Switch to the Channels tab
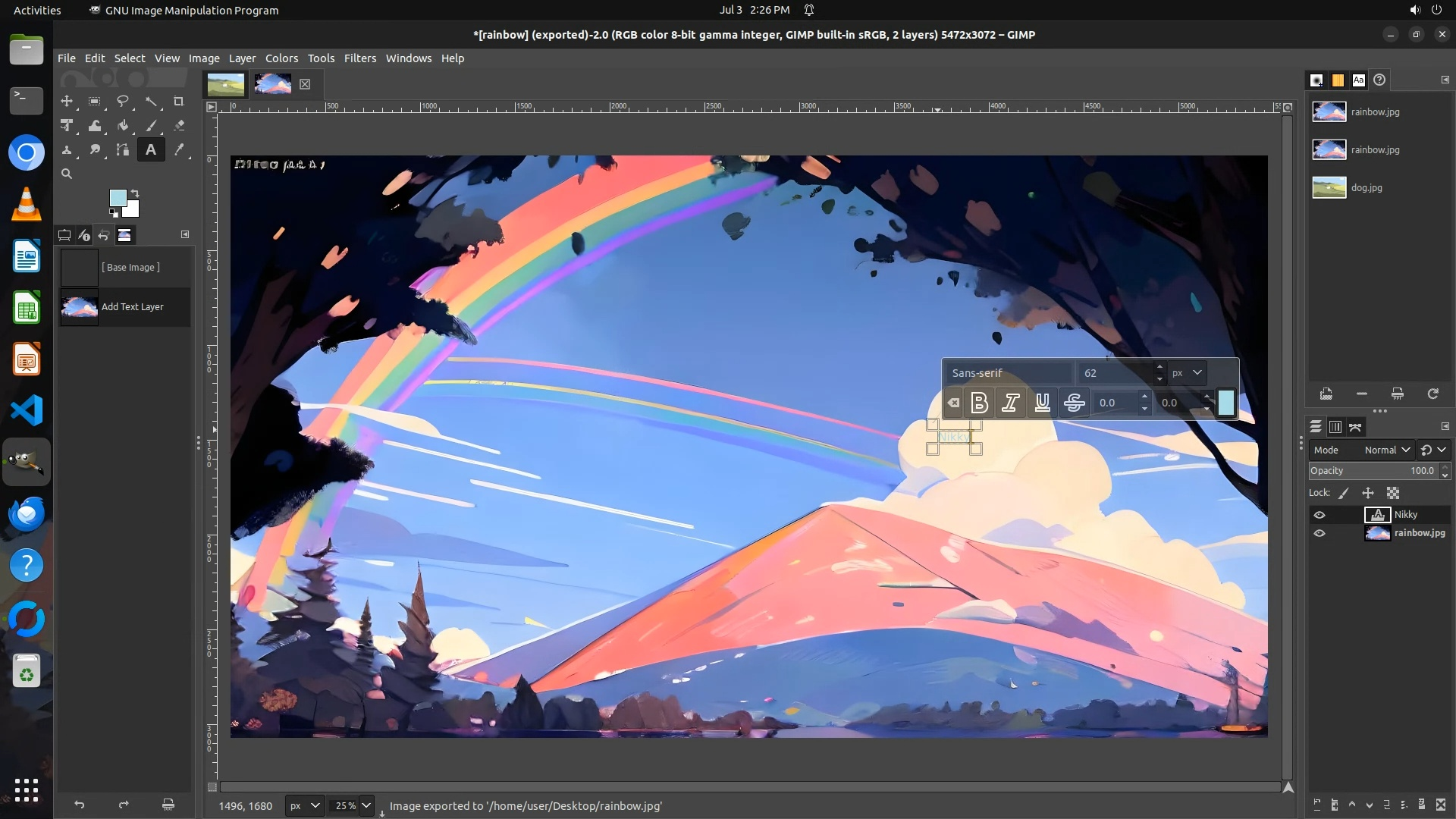The width and height of the screenshot is (1456, 819). (1335, 428)
